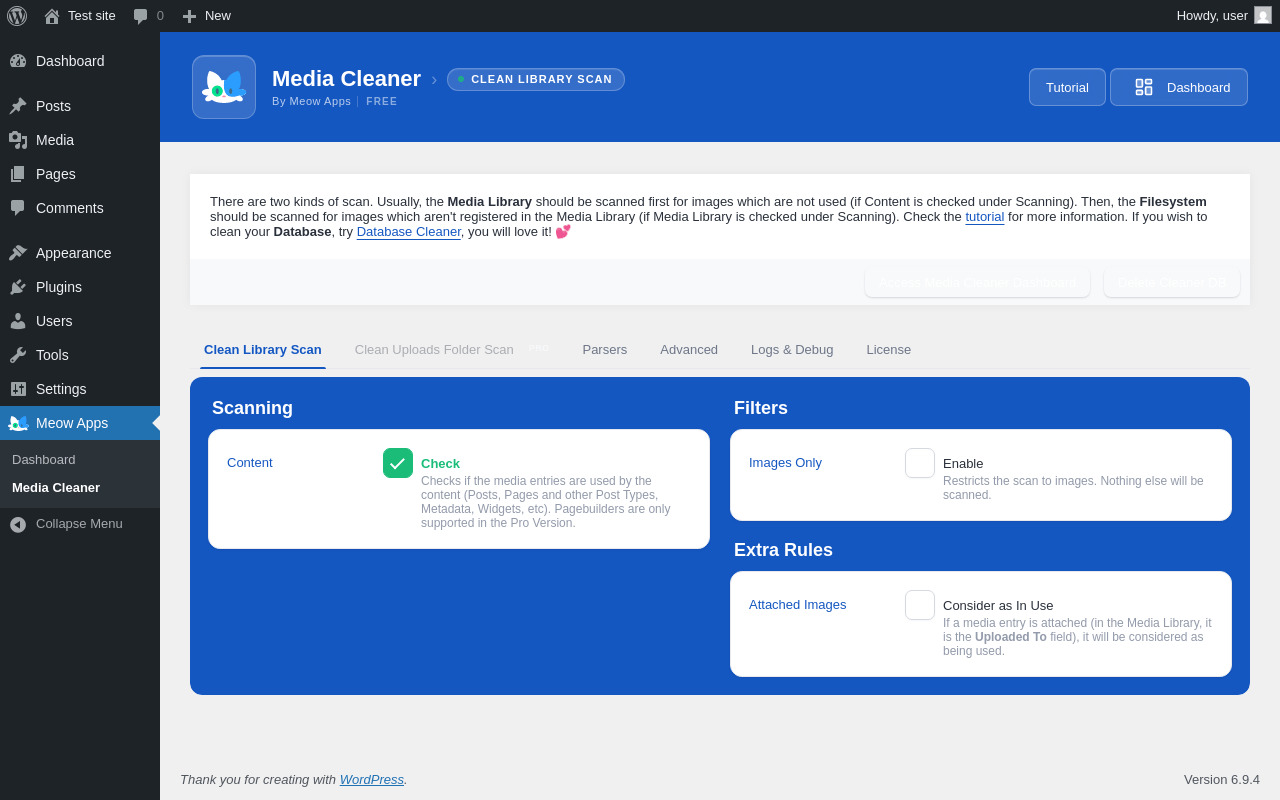Click the comments bubble icon in admin bar

click(141, 16)
